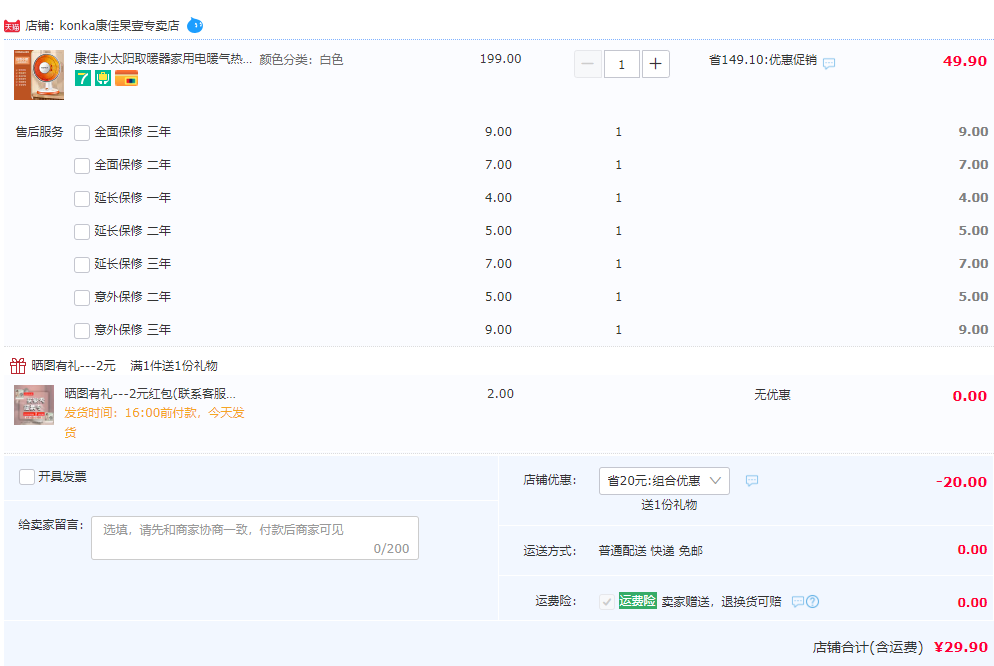Click the 送1份礼物 text under the dropdown
The width and height of the screenshot is (994, 666).
[669, 504]
